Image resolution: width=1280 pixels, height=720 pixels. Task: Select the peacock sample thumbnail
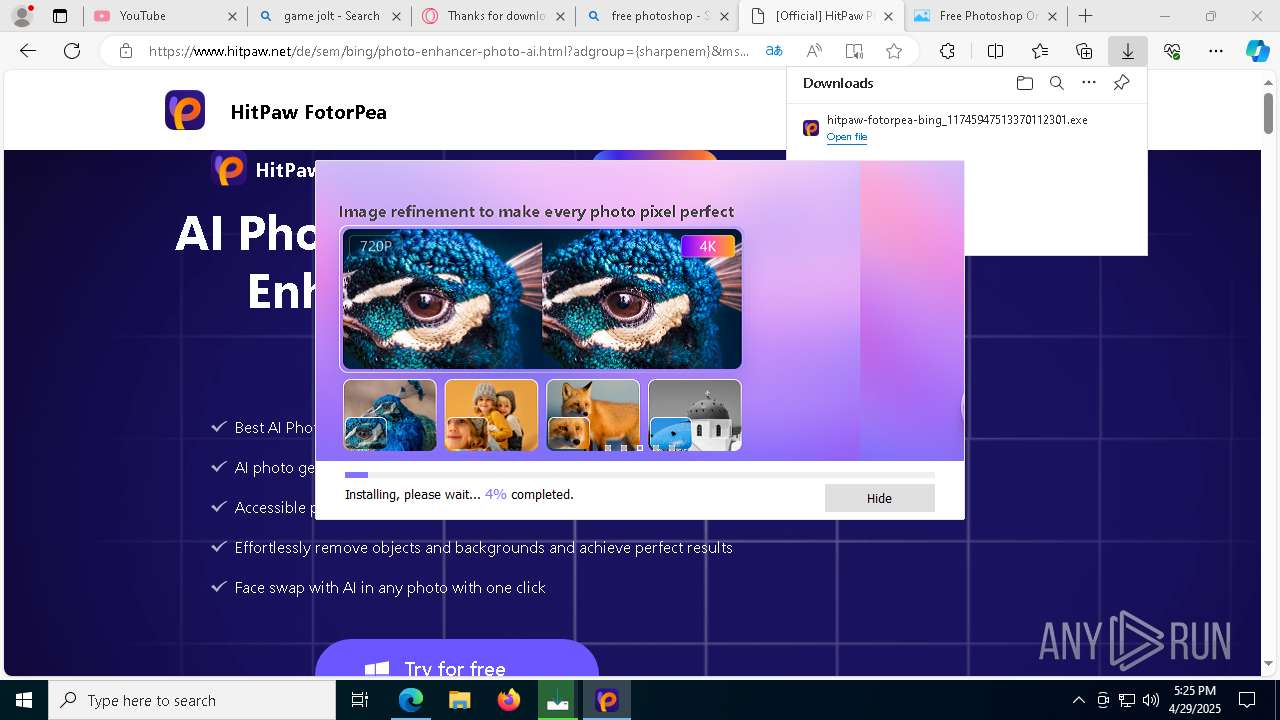coord(390,415)
